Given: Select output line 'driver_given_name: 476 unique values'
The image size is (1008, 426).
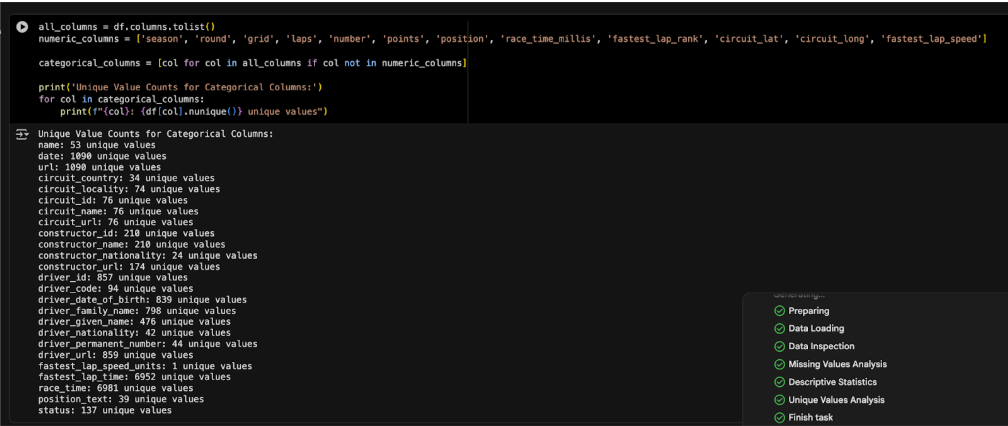Looking at the screenshot, I should point(134,322).
